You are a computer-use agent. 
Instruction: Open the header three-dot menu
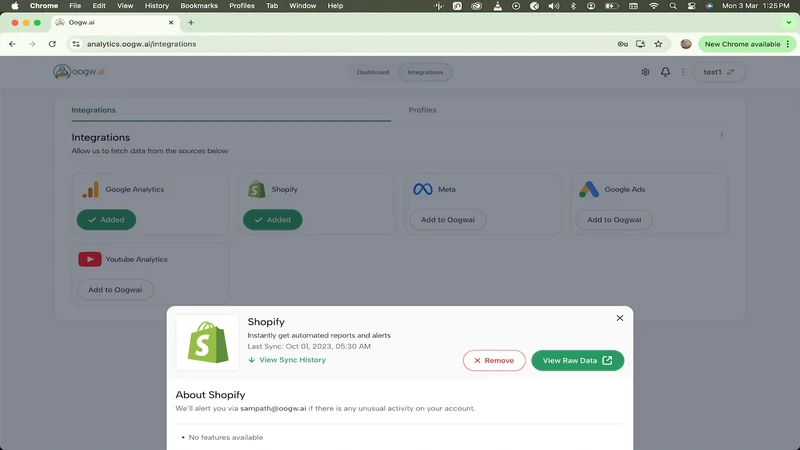coord(683,72)
